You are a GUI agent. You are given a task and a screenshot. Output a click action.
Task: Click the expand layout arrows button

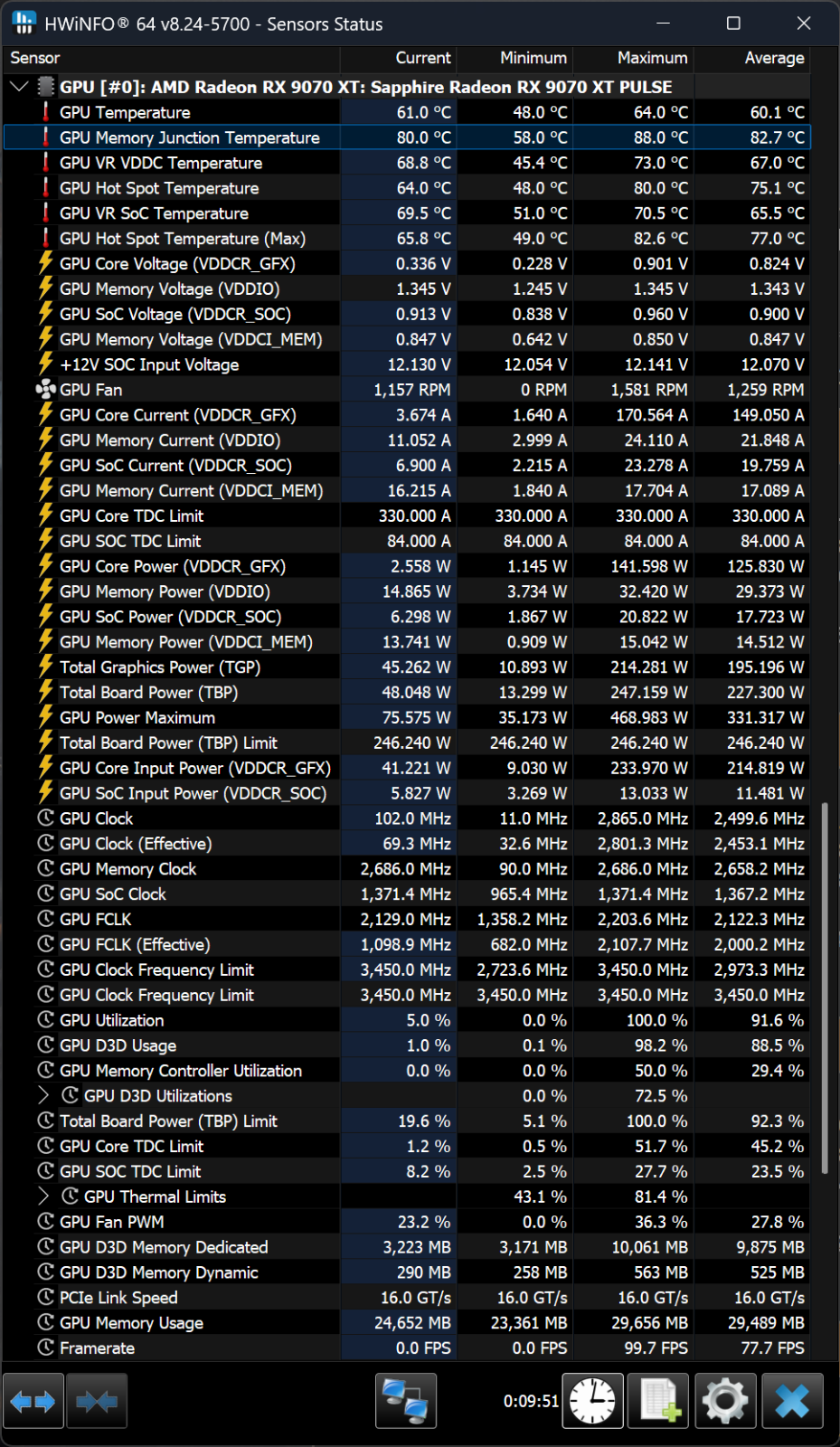click(33, 1401)
